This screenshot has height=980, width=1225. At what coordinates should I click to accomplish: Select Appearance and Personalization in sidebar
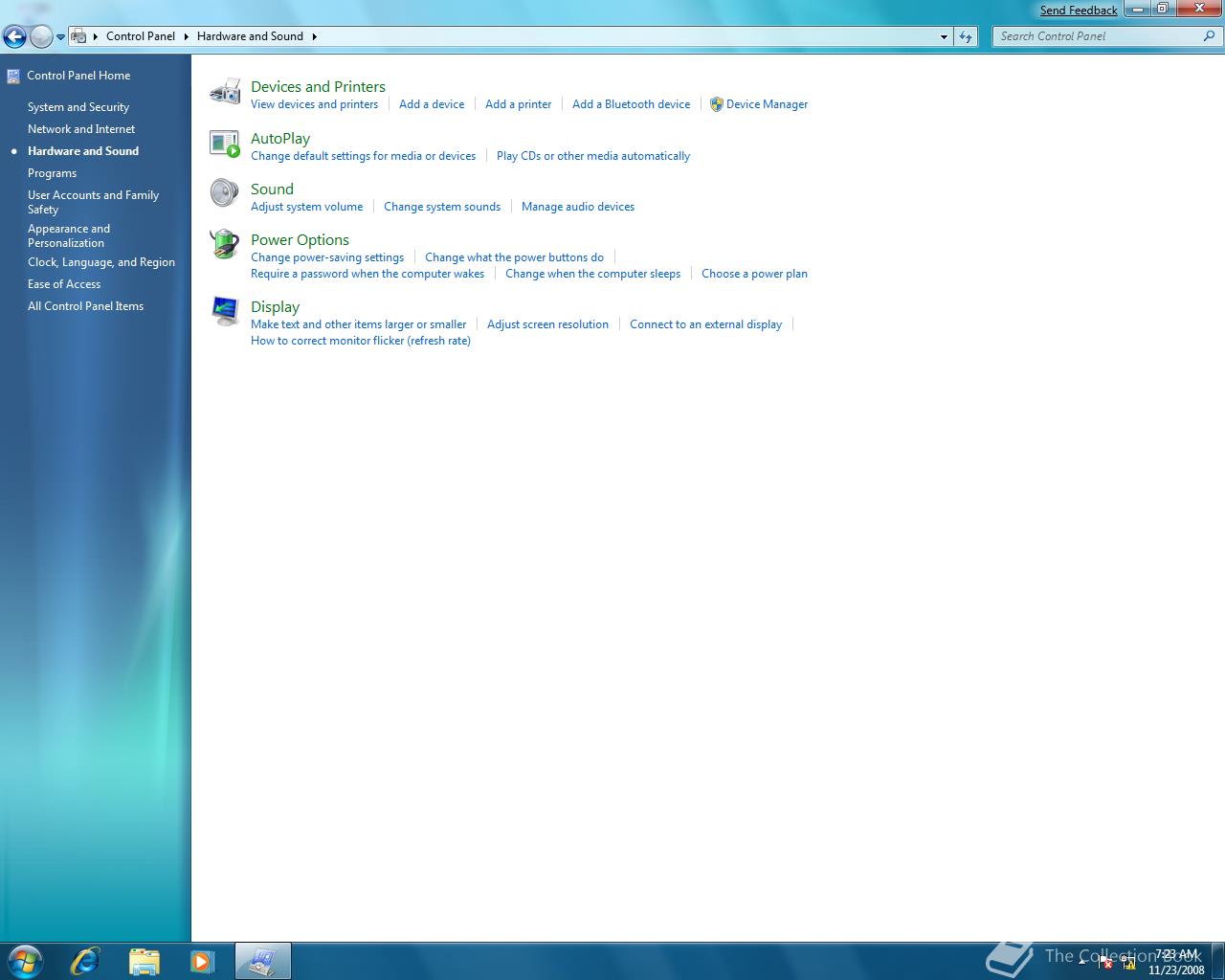pos(69,235)
